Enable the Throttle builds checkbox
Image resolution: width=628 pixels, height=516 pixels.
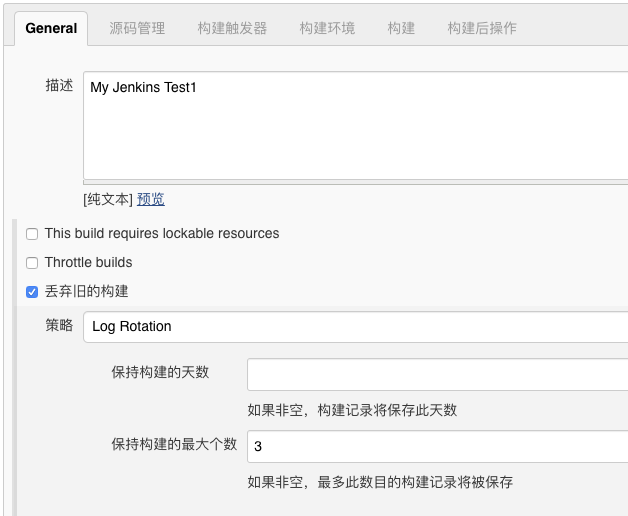[32, 263]
